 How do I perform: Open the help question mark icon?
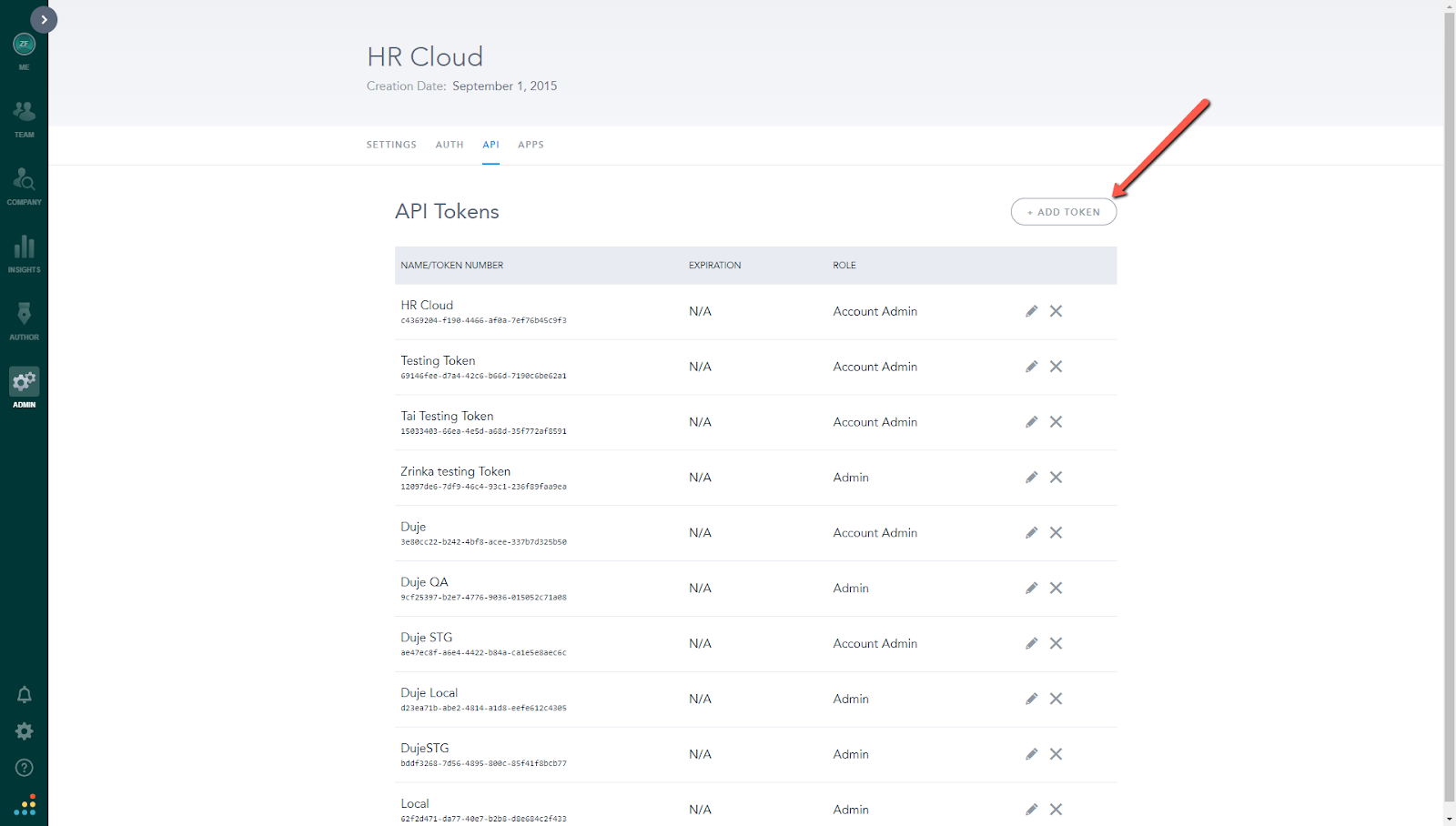(25, 768)
